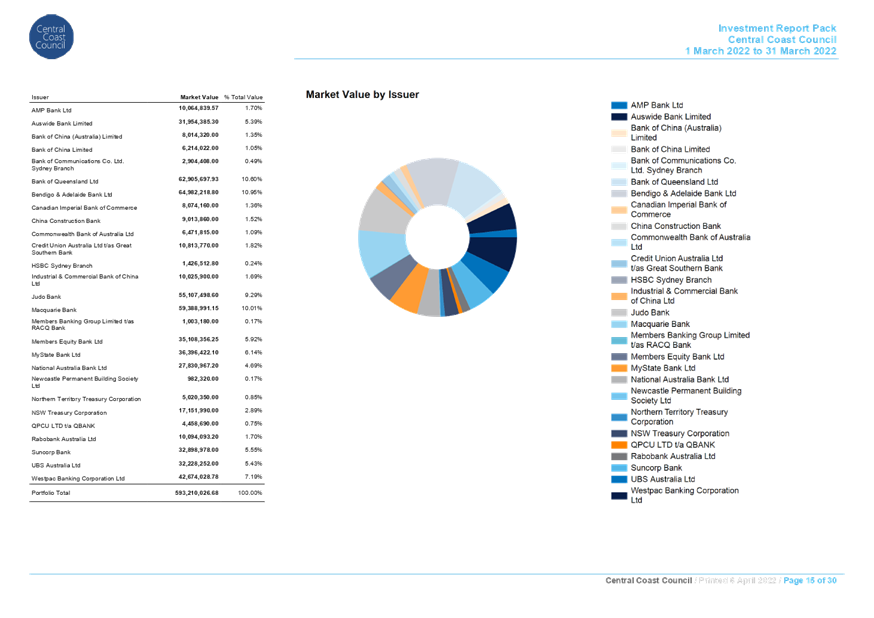Viewport: 874px width, 618px height.
Task: Click the '1 March 2022 to 31 March 2022' date range
Action: (761, 51)
